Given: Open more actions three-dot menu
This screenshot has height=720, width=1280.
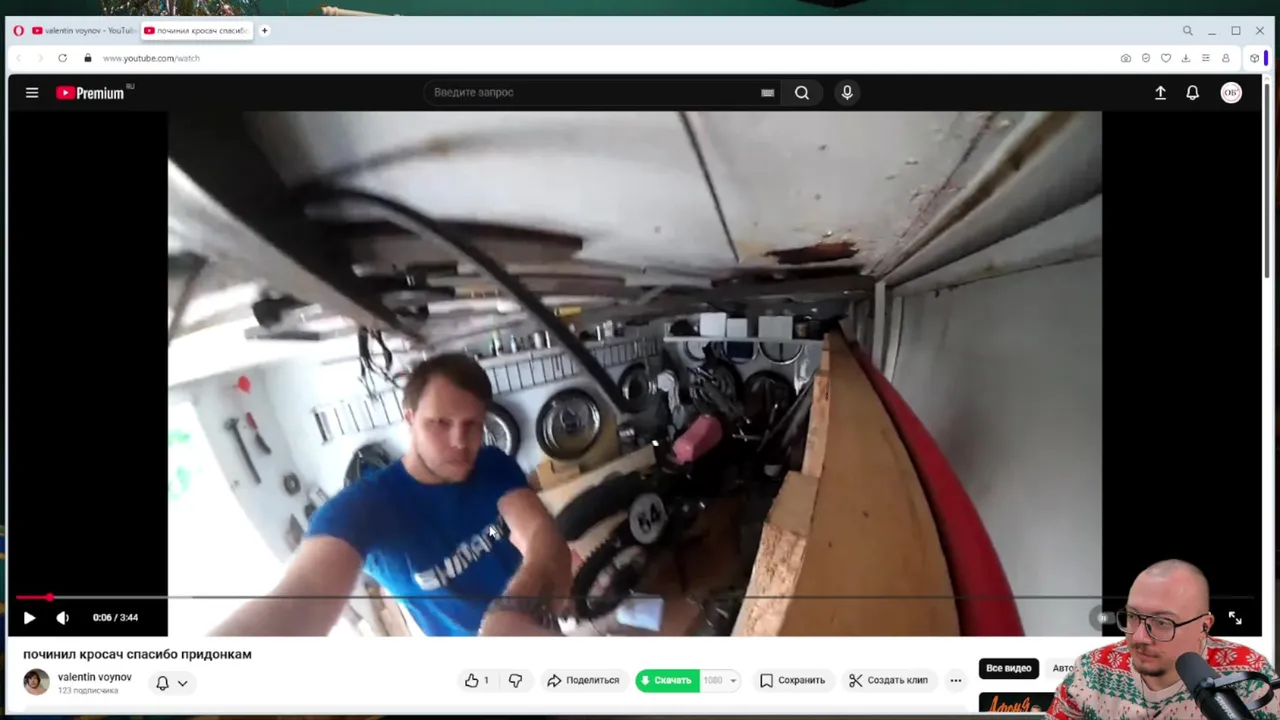Looking at the screenshot, I should coord(955,680).
